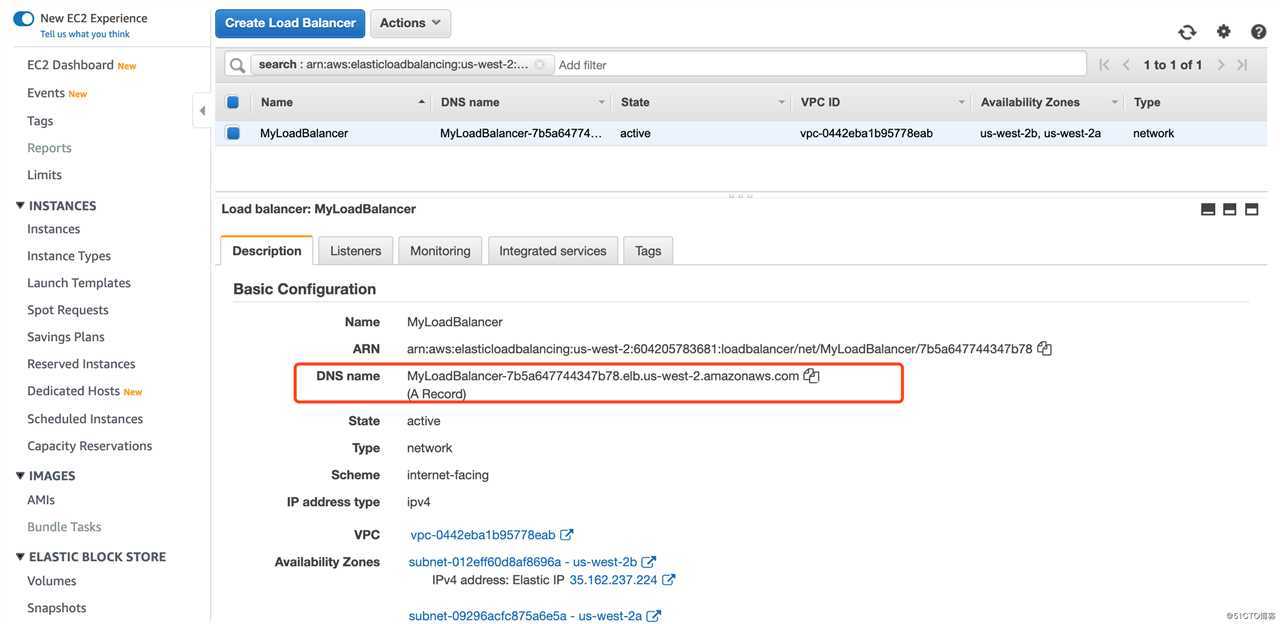Screen dimensions: 1280x624
Task: Collapse the ELASTIC BLOCK STORE section
Action: (20, 556)
